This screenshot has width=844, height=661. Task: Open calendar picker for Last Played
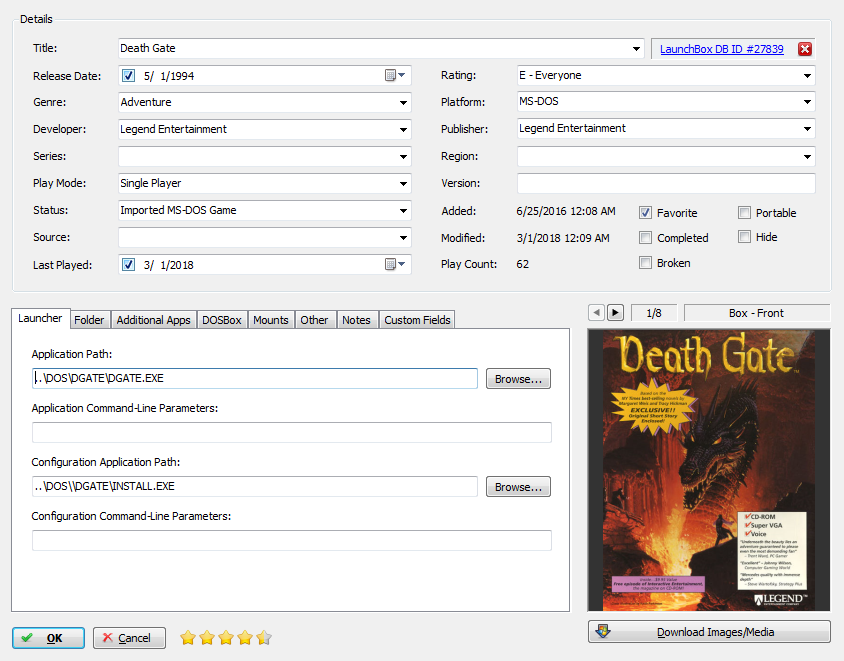point(395,264)
